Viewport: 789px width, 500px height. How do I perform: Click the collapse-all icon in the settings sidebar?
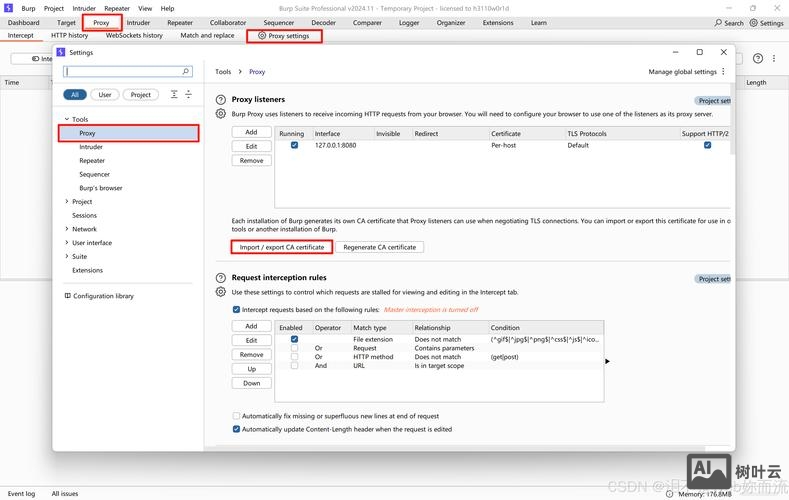[189, 94]
